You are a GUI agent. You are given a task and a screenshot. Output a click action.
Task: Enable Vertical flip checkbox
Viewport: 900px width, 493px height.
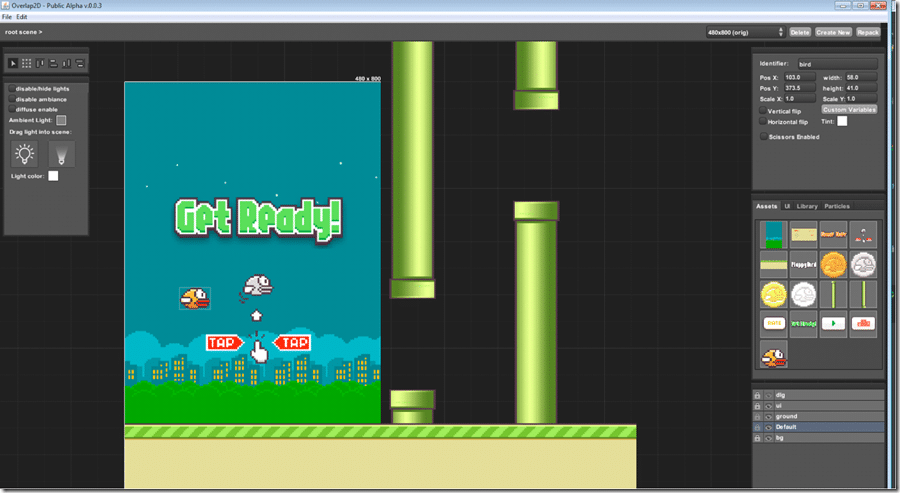763,111
